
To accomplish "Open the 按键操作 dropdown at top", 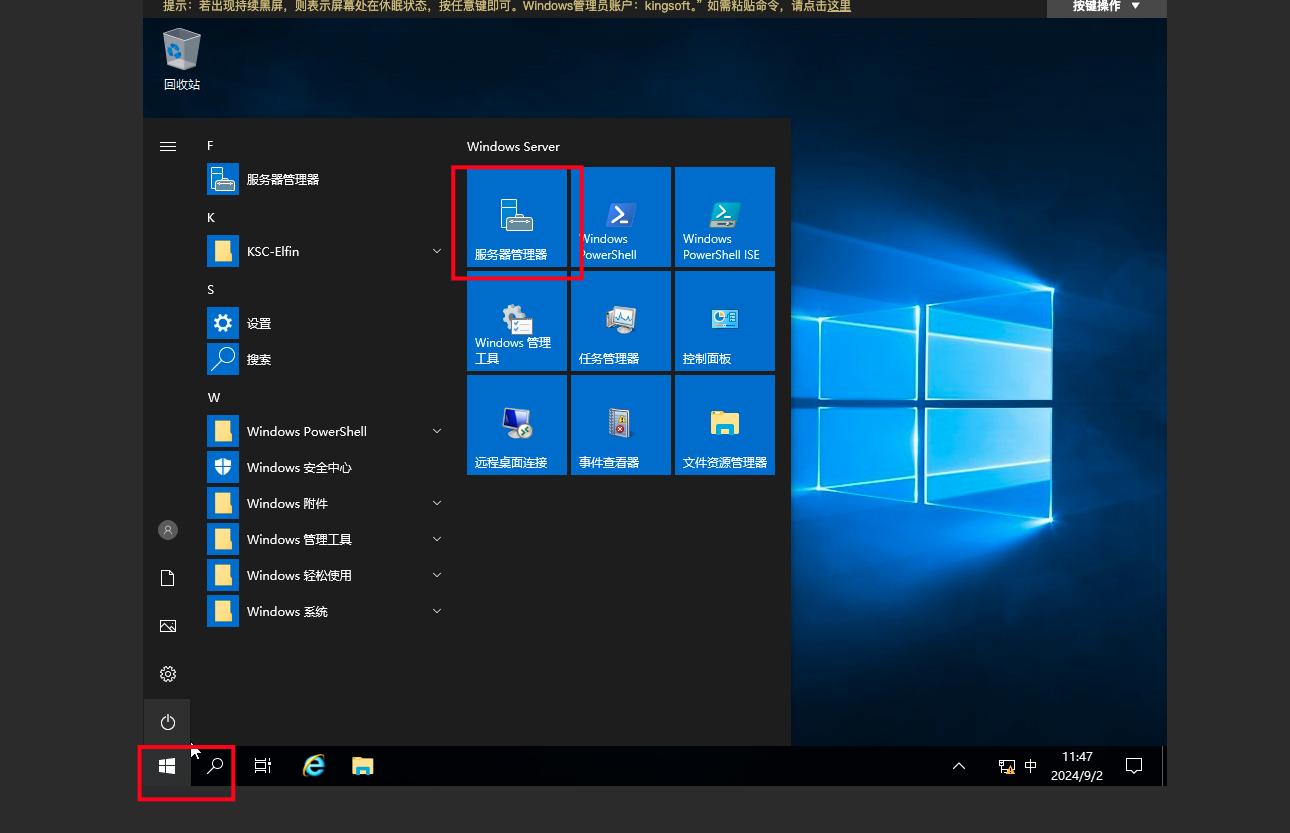I will [x=1106, y=6].
